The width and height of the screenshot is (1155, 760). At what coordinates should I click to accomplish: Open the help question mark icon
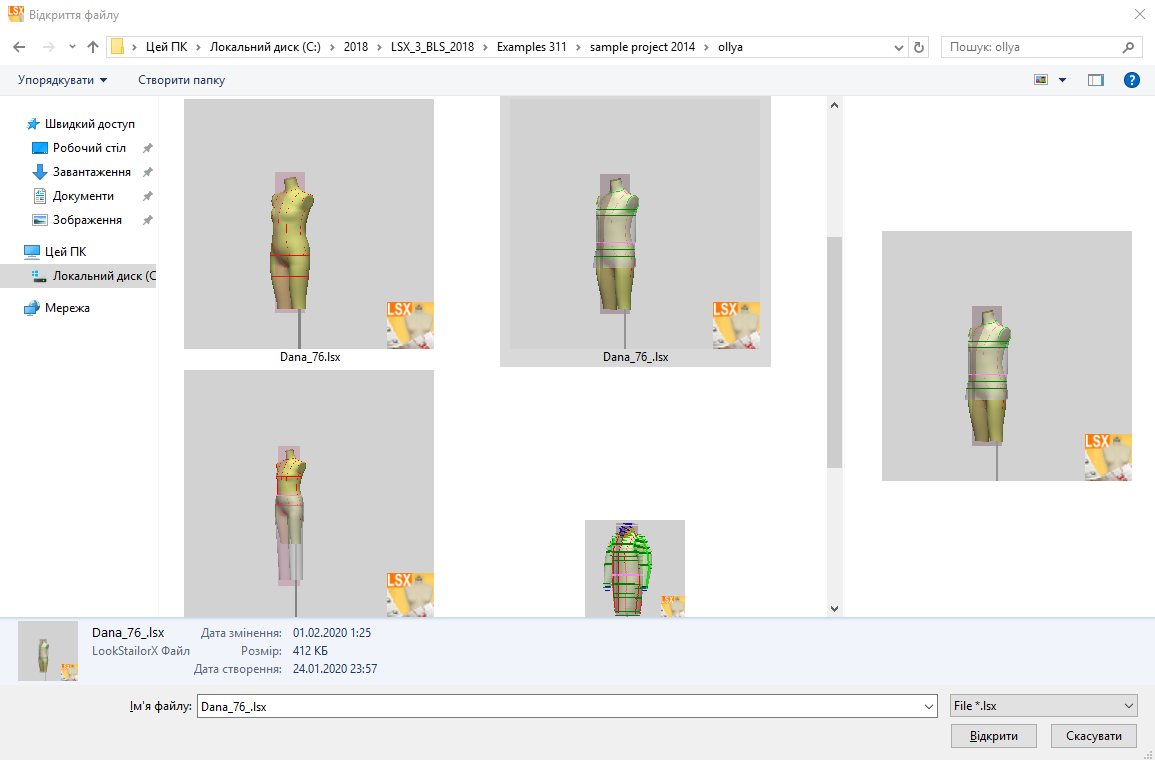(1132, 80)
